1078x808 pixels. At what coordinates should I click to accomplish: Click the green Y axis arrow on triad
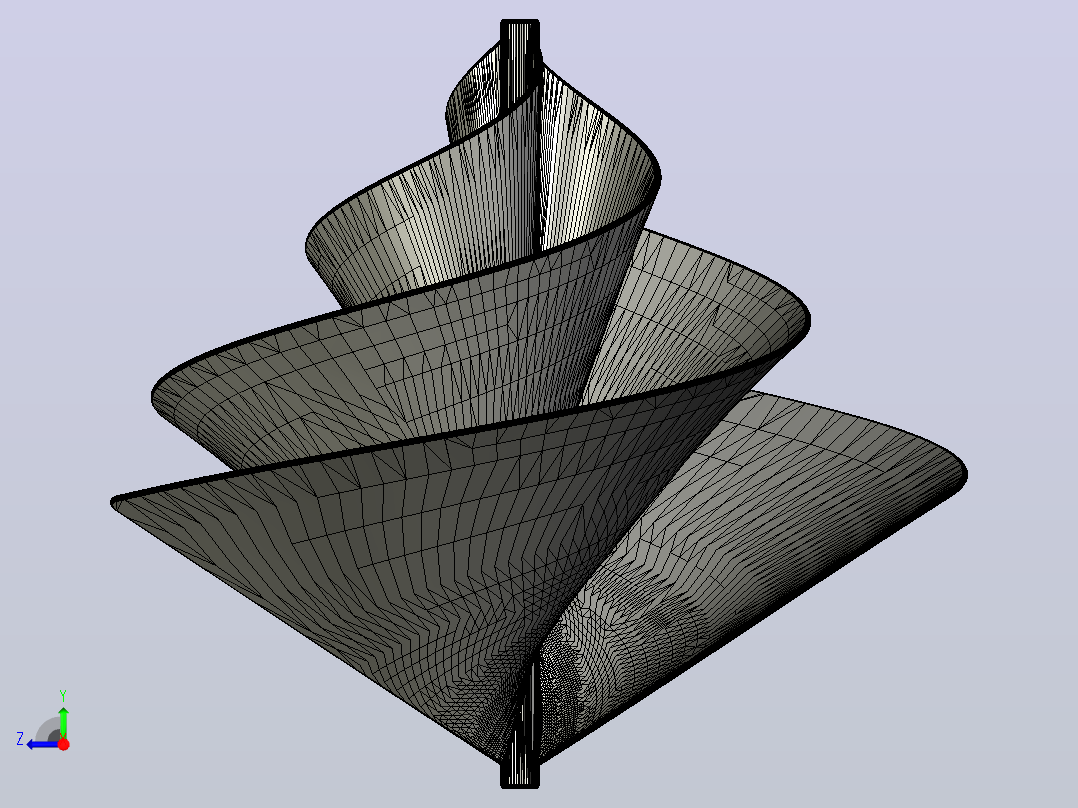click(63, 721)
